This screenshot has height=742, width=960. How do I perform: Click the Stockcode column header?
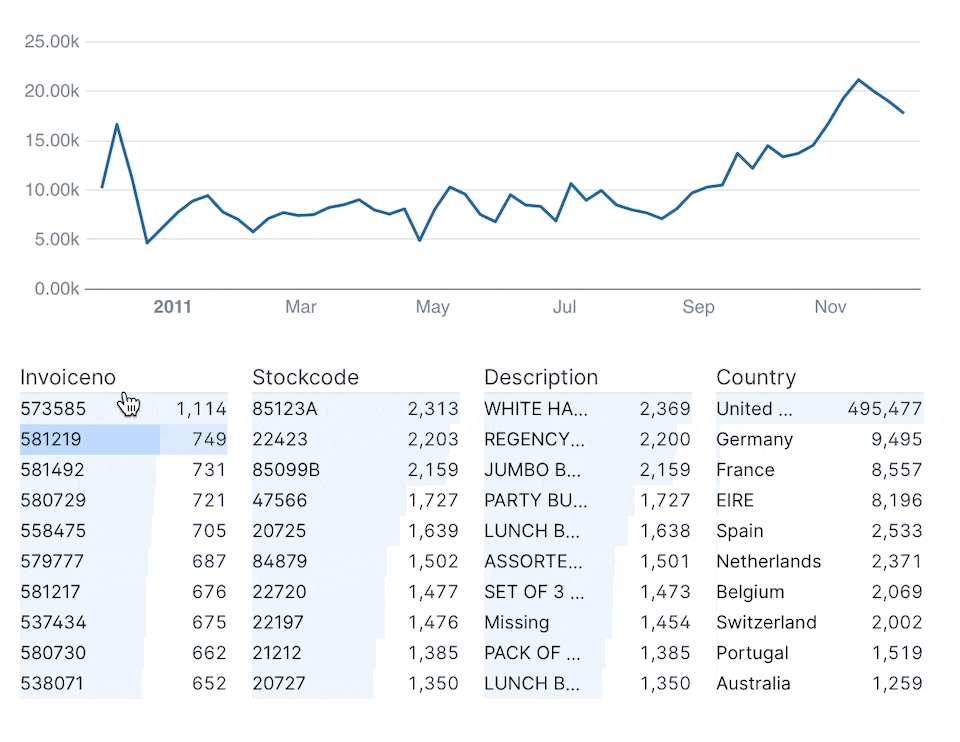(305, 377)
